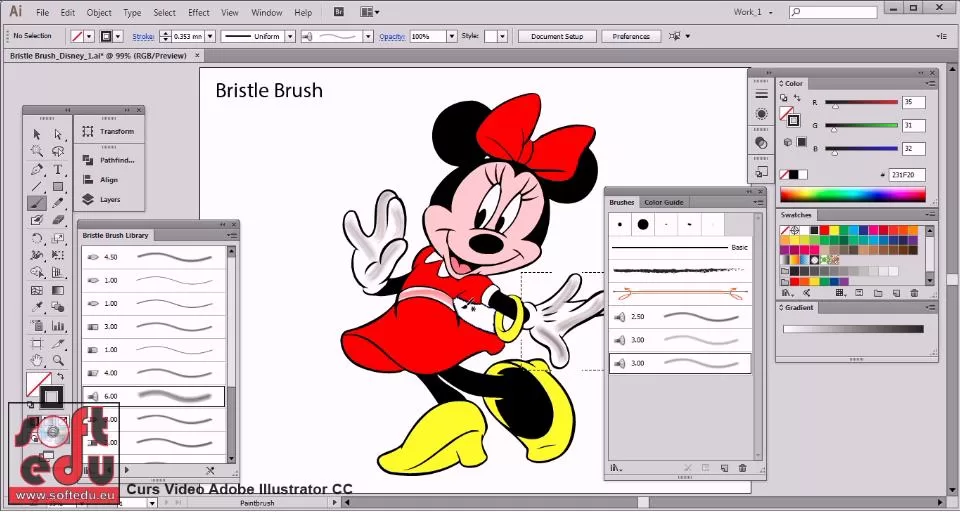Select the 6.00 bristle brush in library

tap(154, 396)
